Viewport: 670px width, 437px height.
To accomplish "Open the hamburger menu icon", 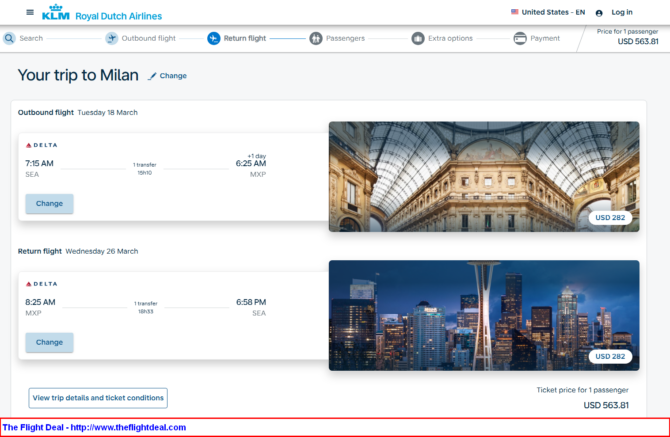I will (30, 12).
